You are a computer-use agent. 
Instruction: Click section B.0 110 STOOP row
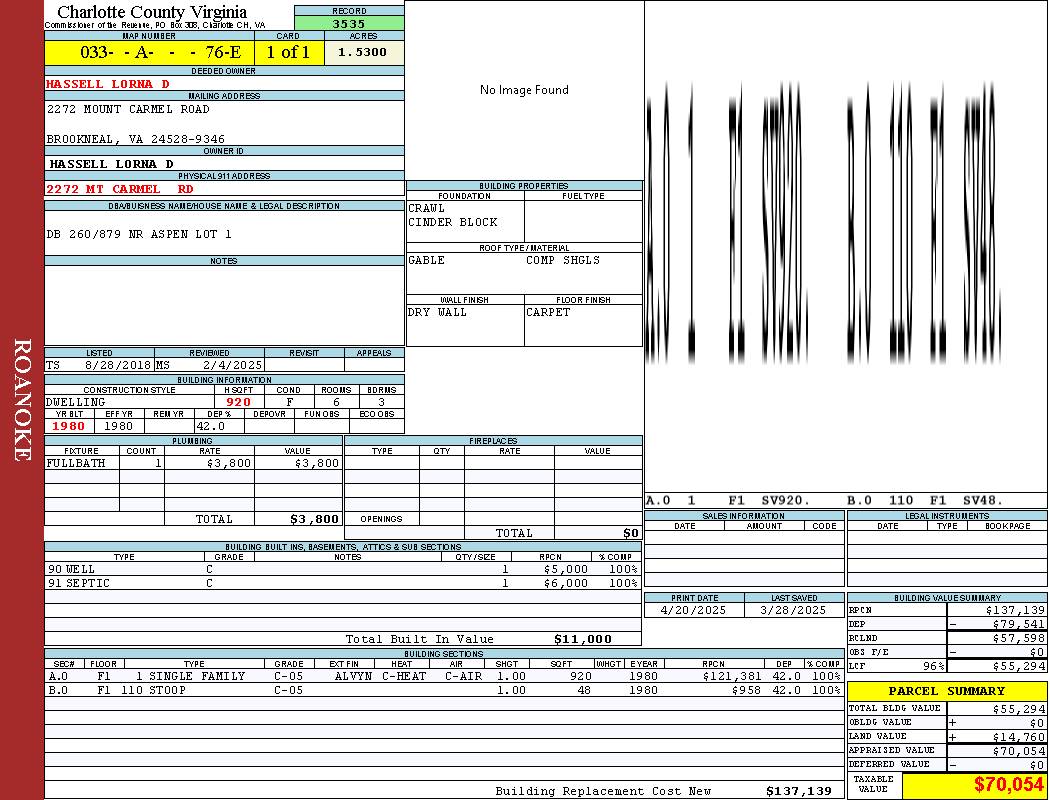tap(444, 690)
